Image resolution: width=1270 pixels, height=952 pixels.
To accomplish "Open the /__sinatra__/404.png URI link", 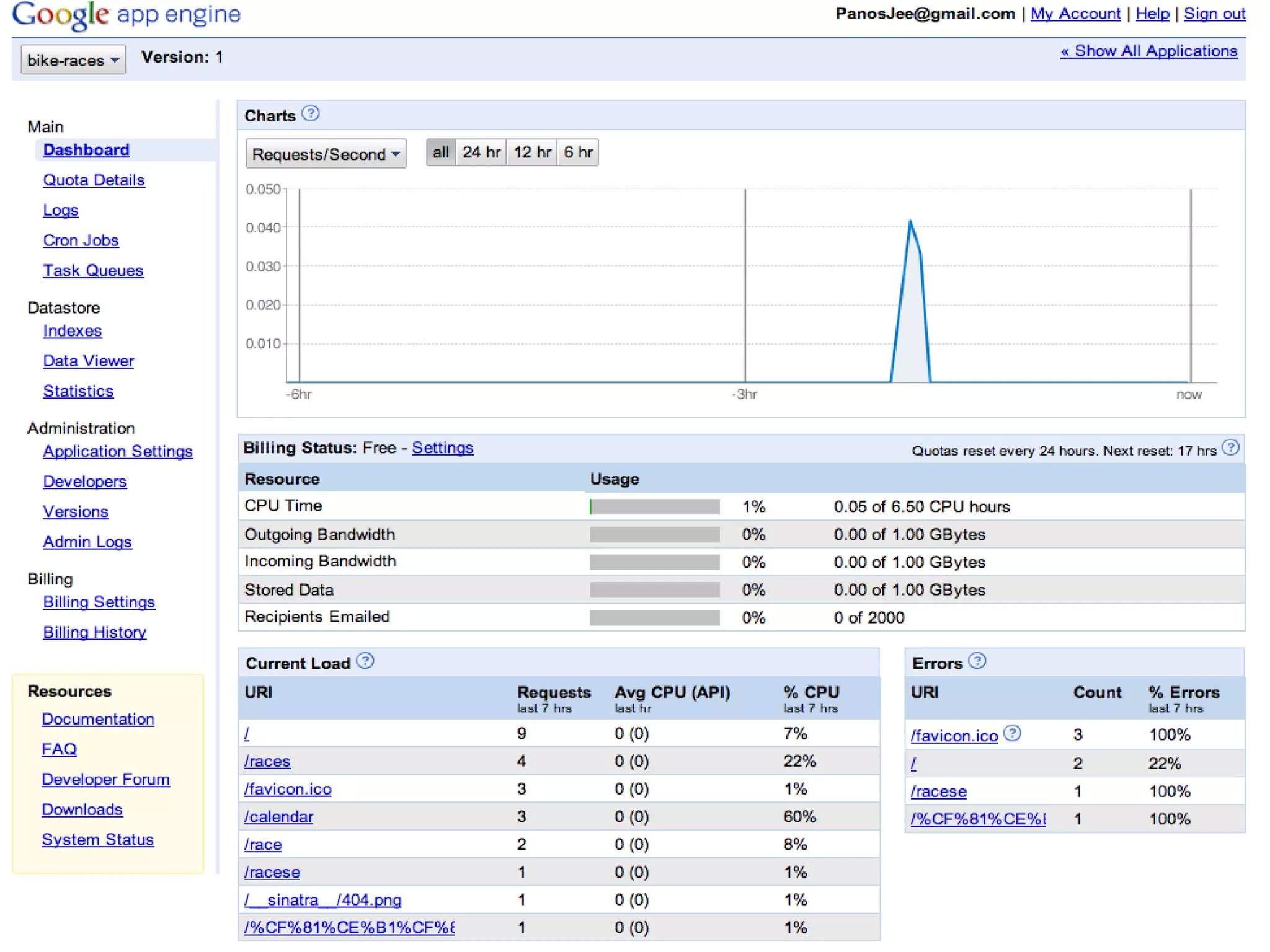I will click(x=322, y=901).
